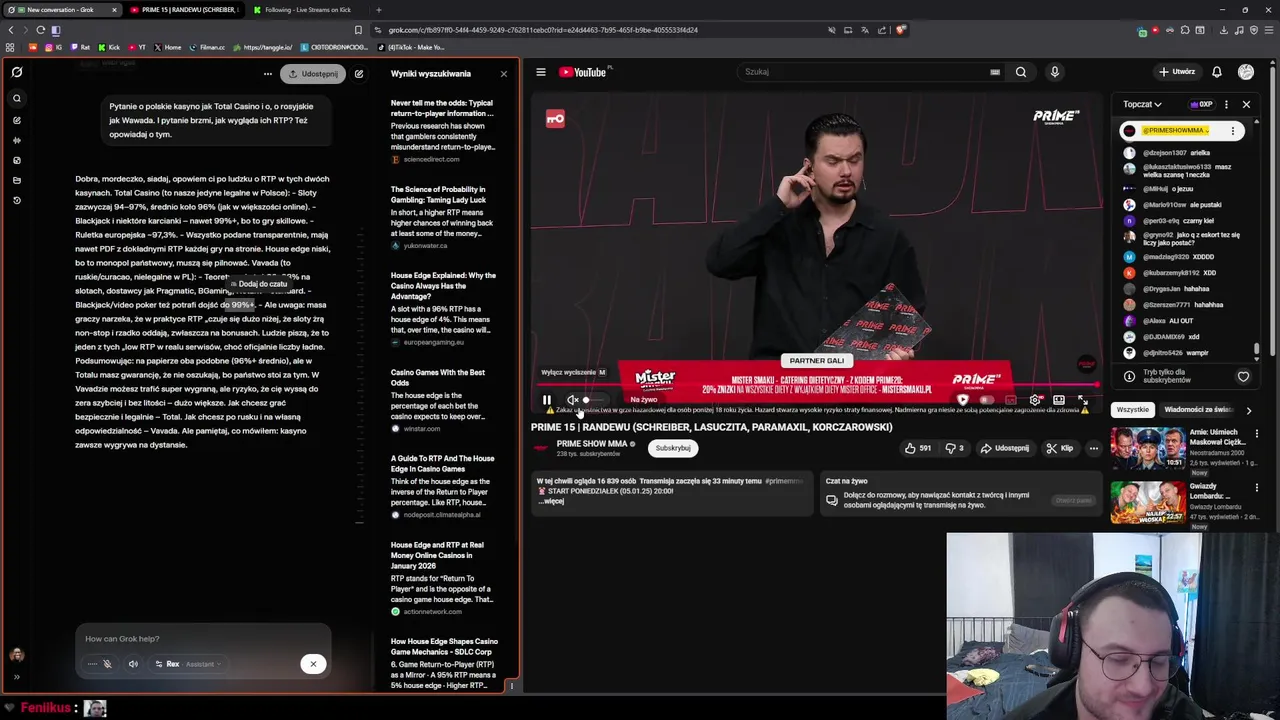
Task: Open live chat options three dots
Action: tap(1226, 104)
